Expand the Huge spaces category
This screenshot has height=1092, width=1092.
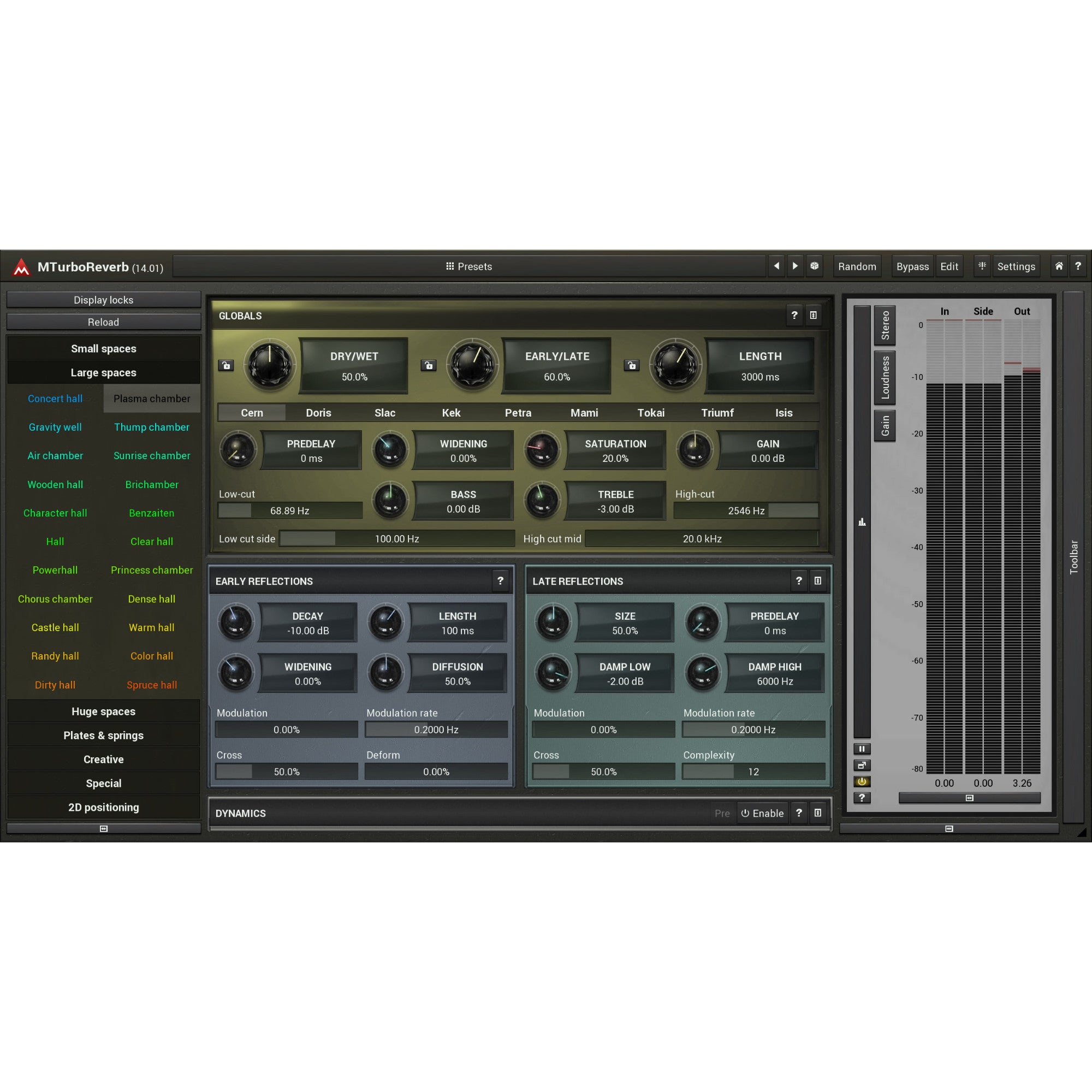click(103, 711)
